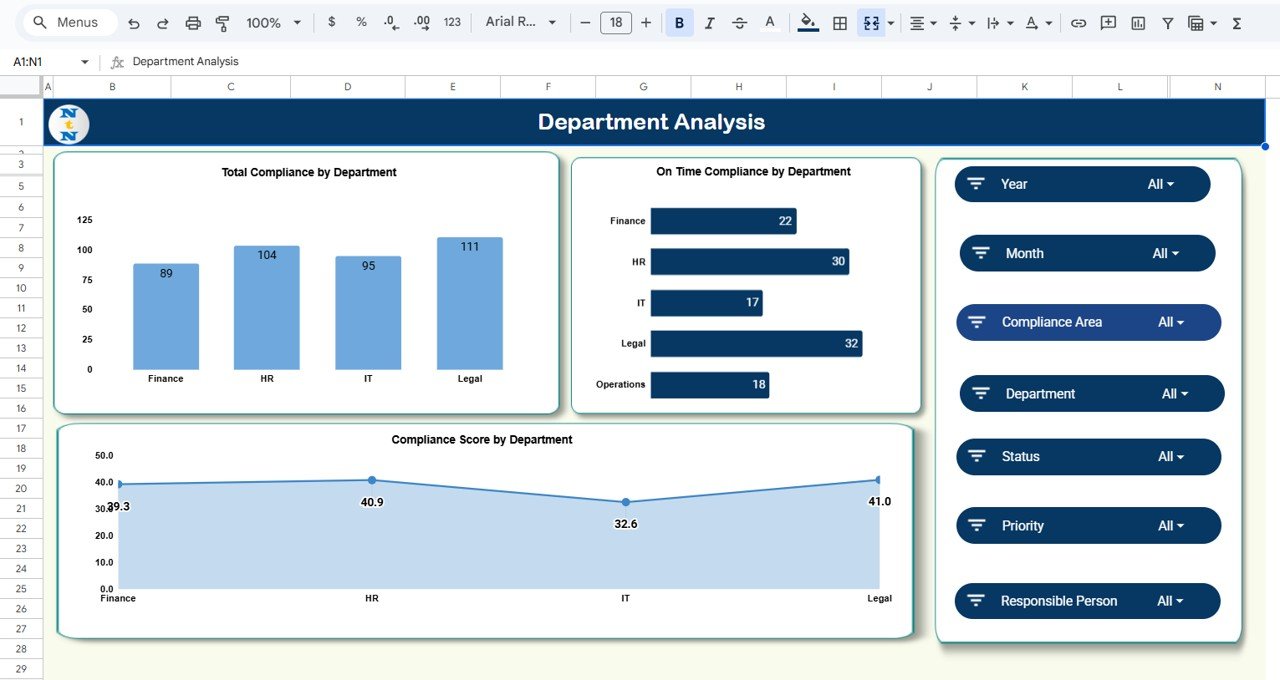This screenshot has height=680, width=1280.
Task: Open the Menus search
Action: click(67, 21)
